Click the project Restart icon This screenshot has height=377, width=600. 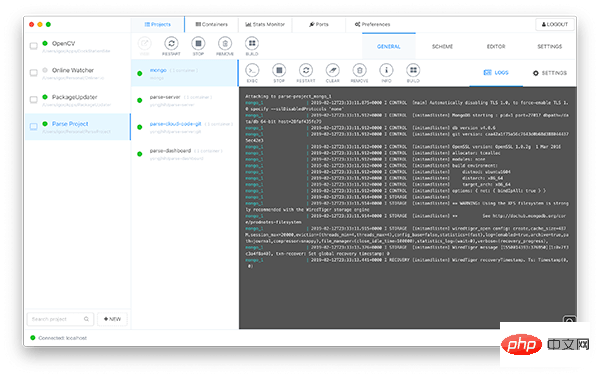coord(171,44)
